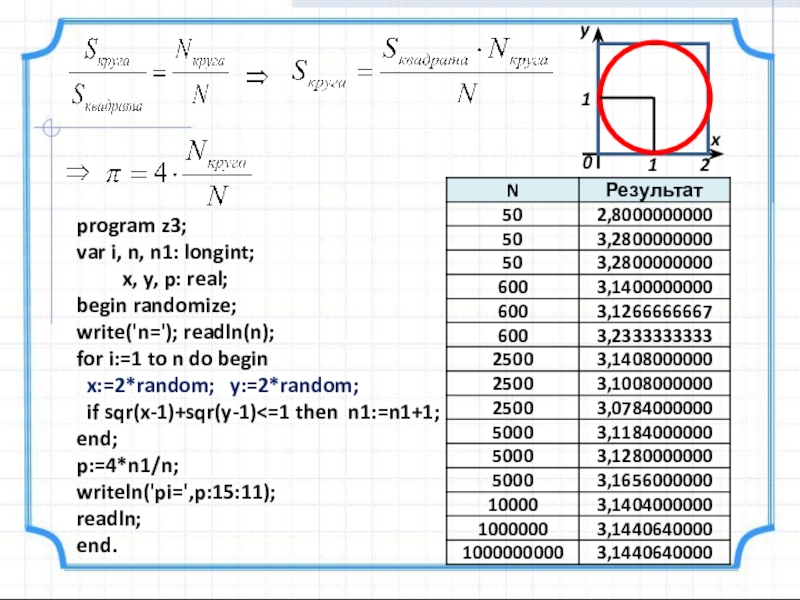
Task: Click the "Результат" table header
Action: click(x=654, y=190)
